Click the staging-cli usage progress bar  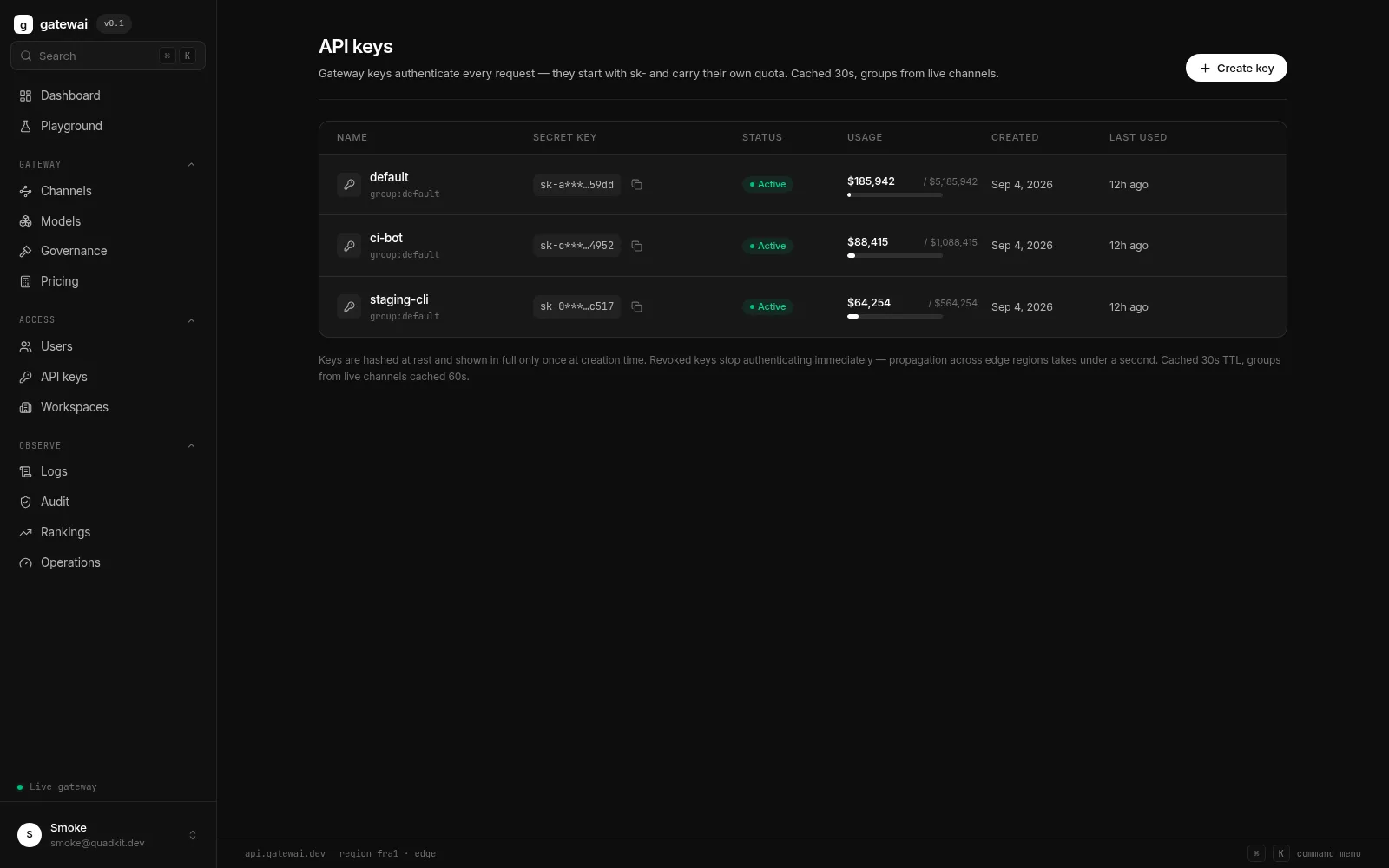point(895,317)
